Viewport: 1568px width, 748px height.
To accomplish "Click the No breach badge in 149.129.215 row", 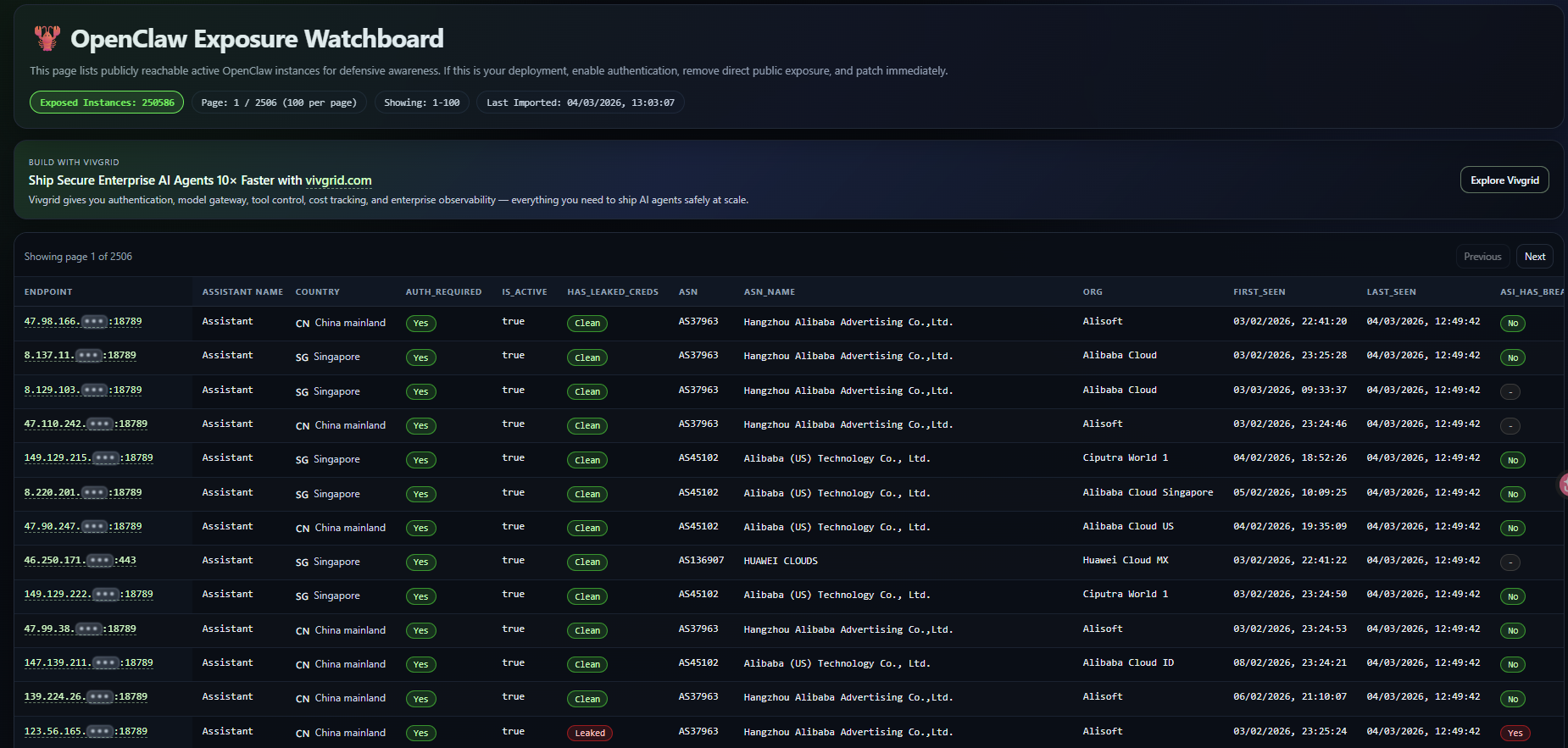I will [1513, 461].
